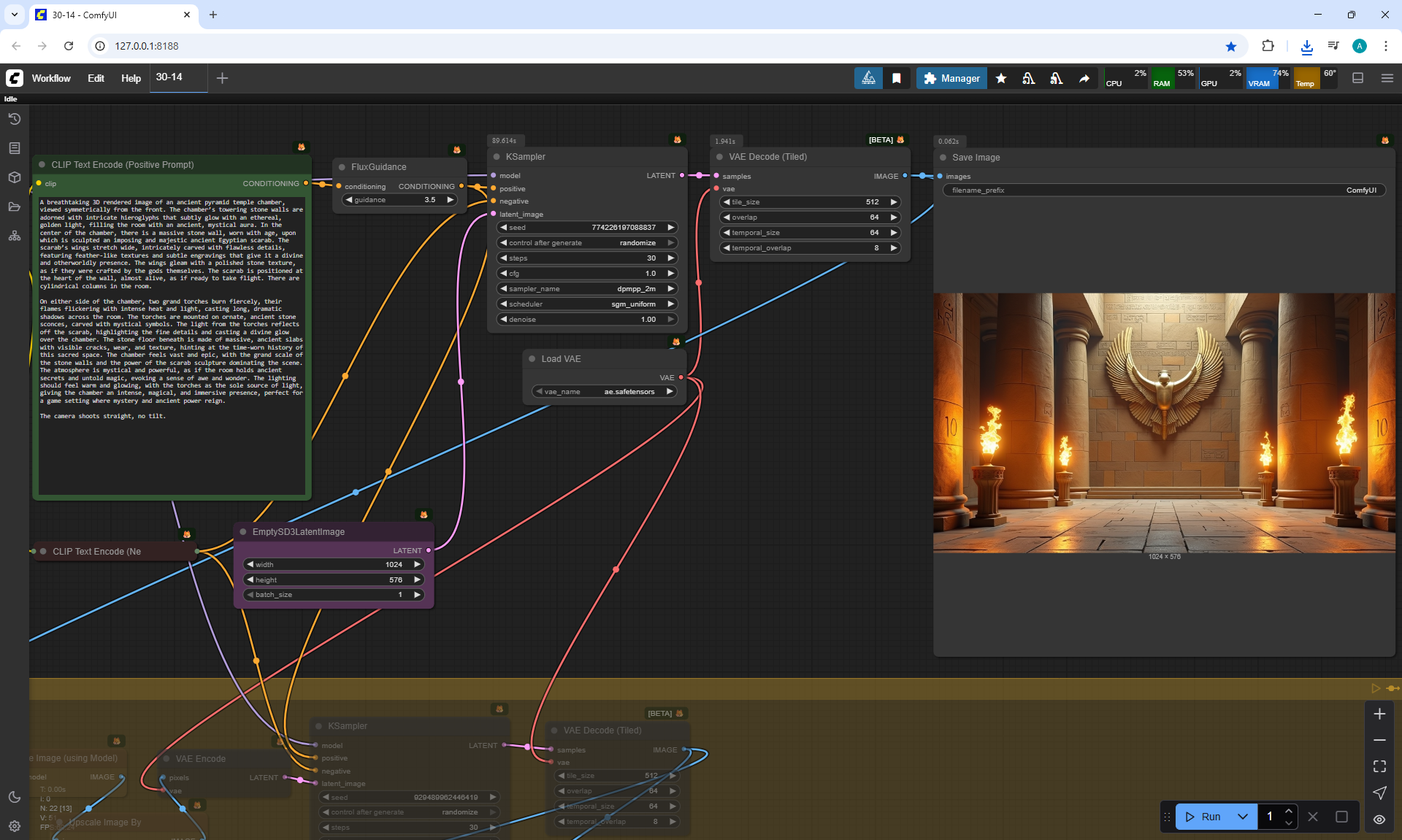Click the Manager button
Screen dimensions: 1402x840
point(951,78)
